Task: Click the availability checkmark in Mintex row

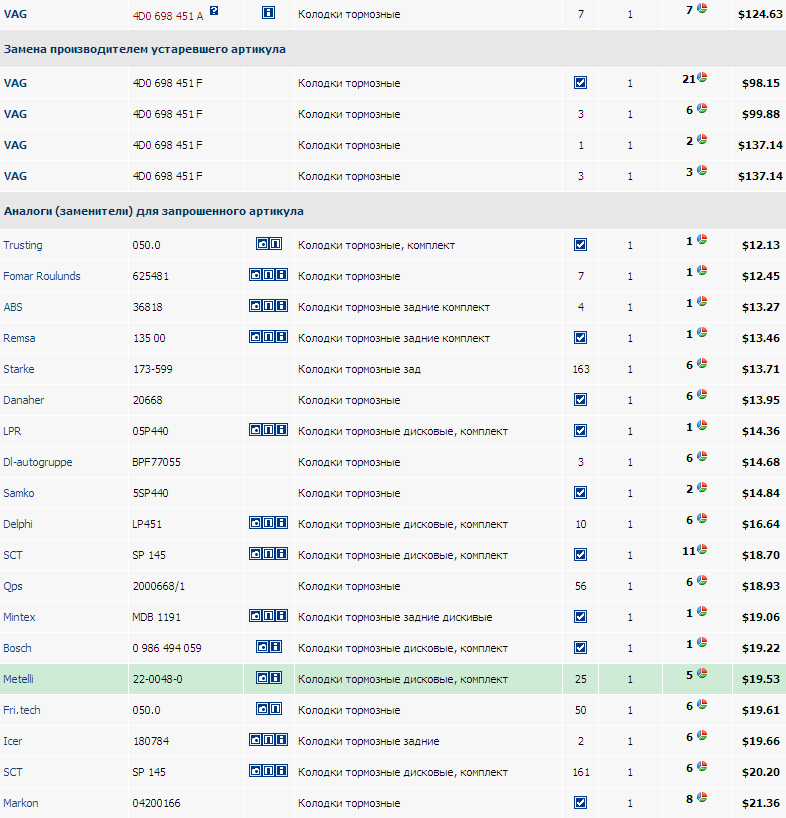Action: pyautogui.click(x=581, y=617)
